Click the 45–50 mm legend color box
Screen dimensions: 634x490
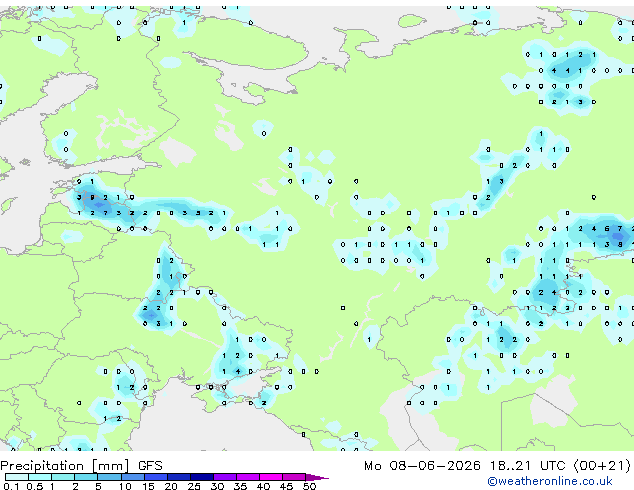pyautogui.click(x=294, y=477)
